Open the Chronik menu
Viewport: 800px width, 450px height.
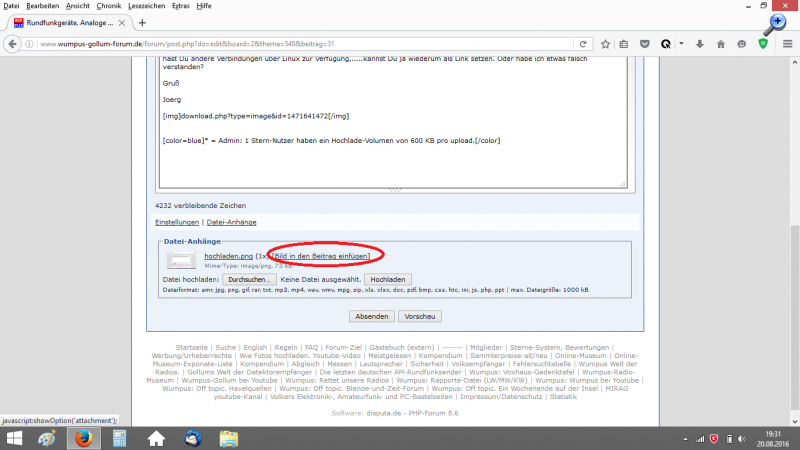click(108, 6)
